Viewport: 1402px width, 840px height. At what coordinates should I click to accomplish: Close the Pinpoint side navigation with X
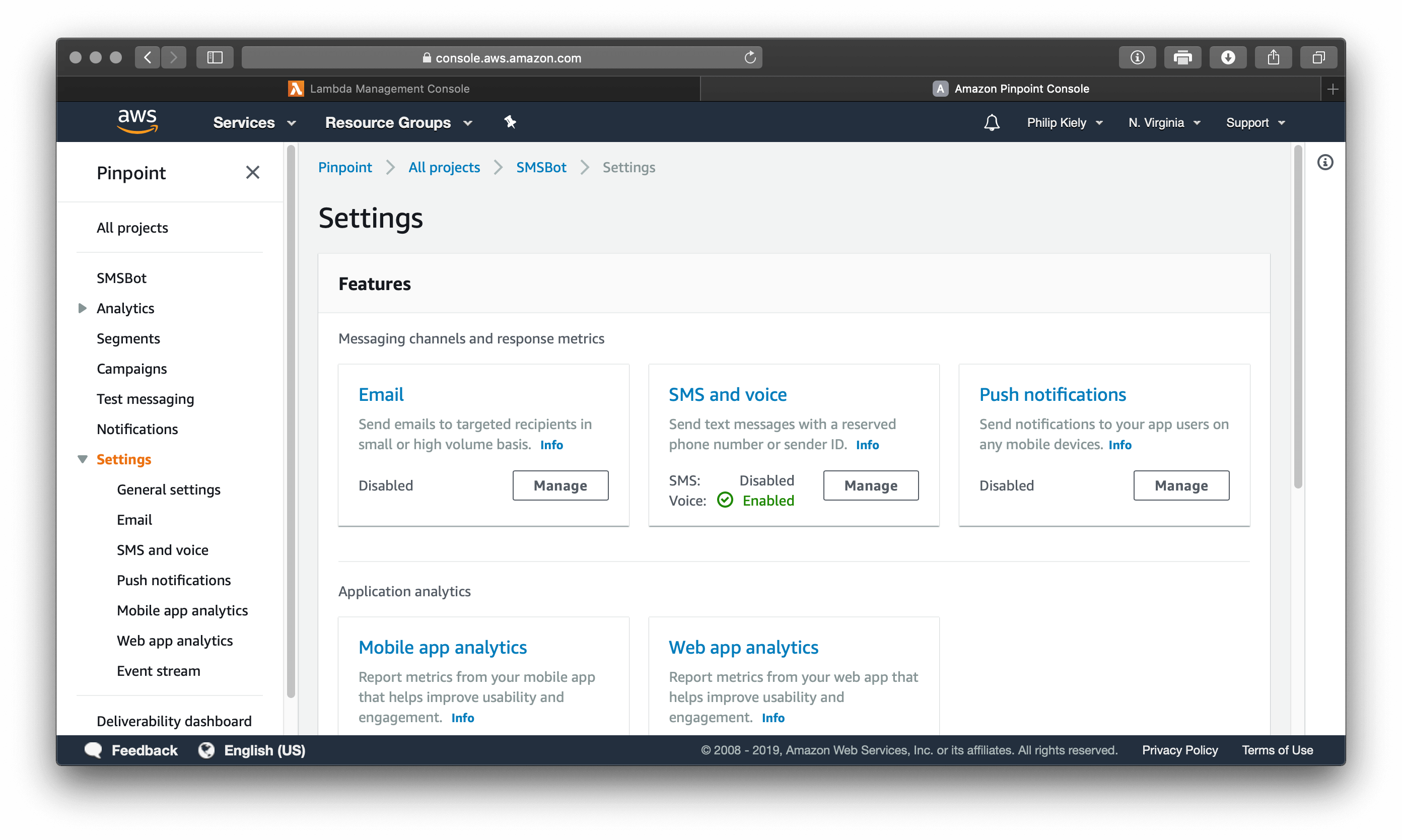(x=252, y=172)
